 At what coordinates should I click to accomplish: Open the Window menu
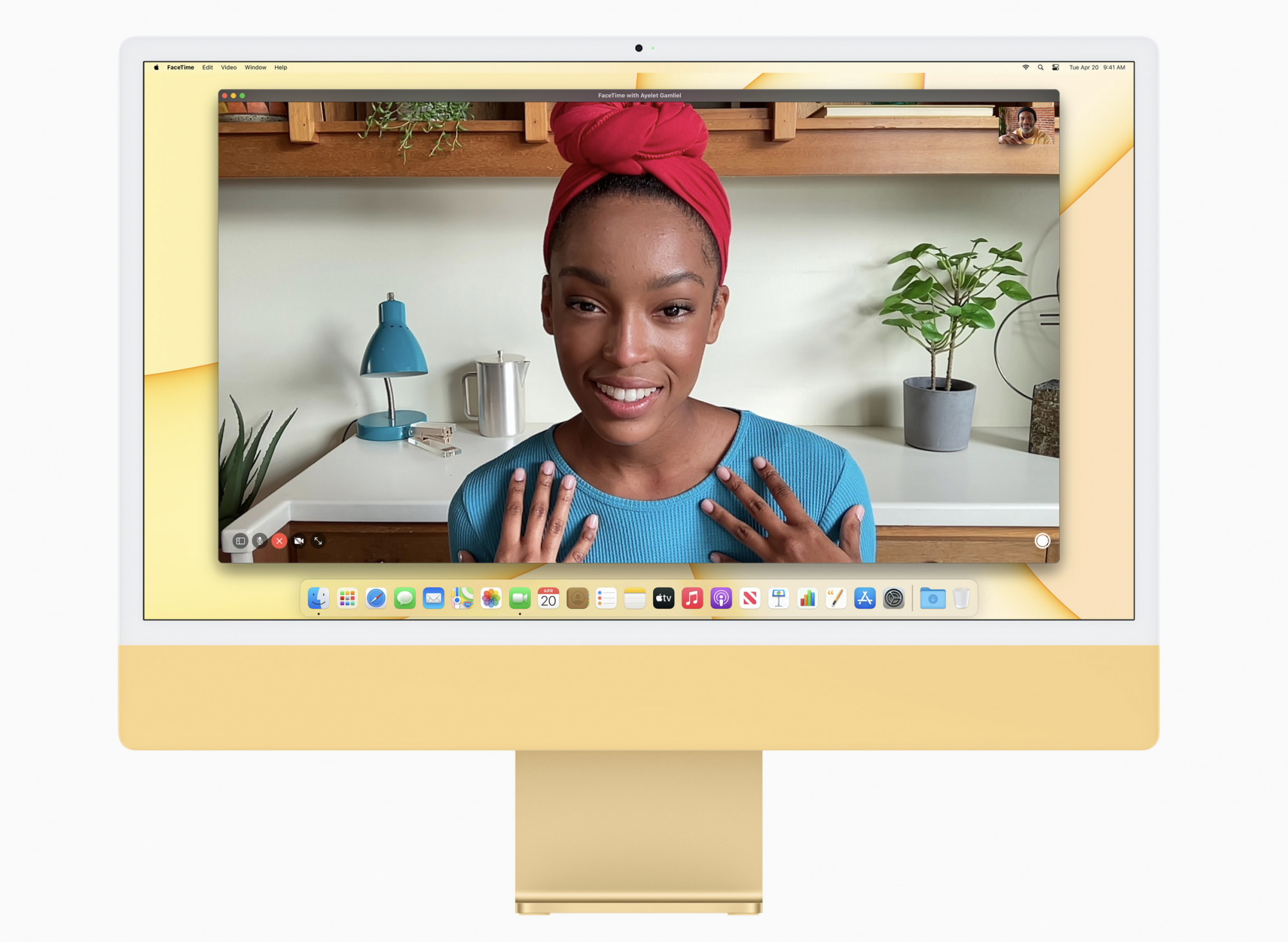(x=255, y=67)
